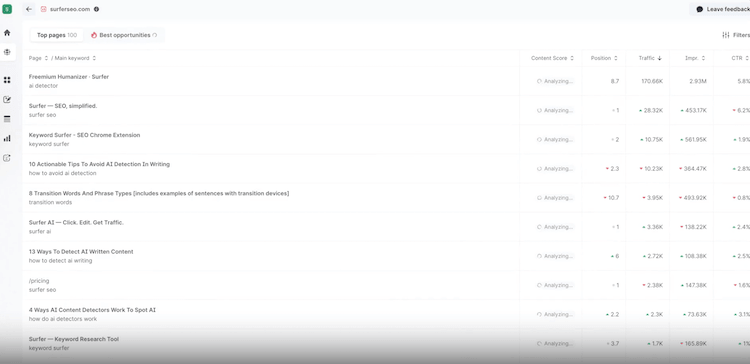Click the 138.22K impressions value
The width and height of the screenshot is (750, 364).
(x=696, y=227)
